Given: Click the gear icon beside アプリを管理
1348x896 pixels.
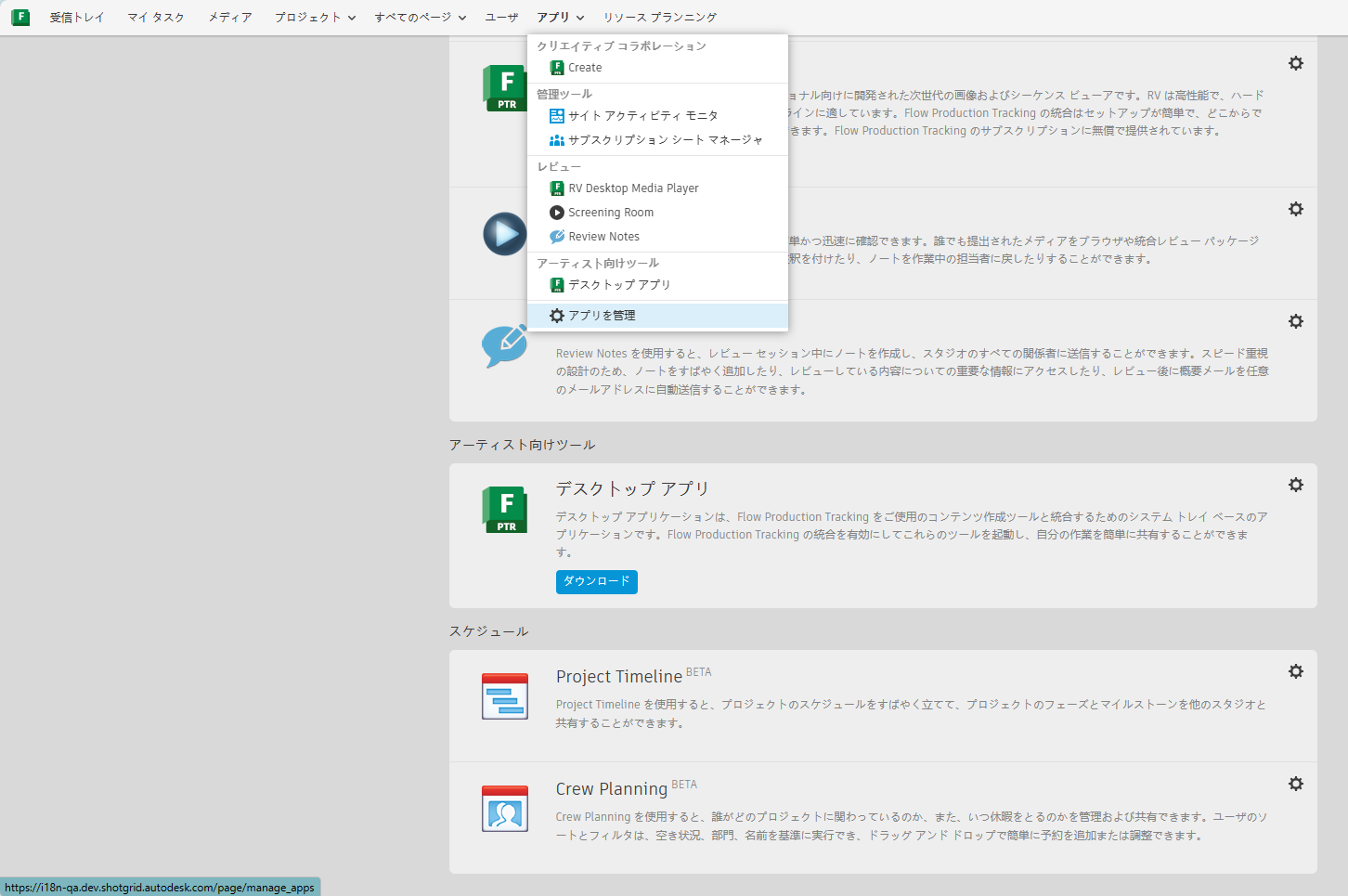Looking at the screenshot, I should tap(557, 316).
